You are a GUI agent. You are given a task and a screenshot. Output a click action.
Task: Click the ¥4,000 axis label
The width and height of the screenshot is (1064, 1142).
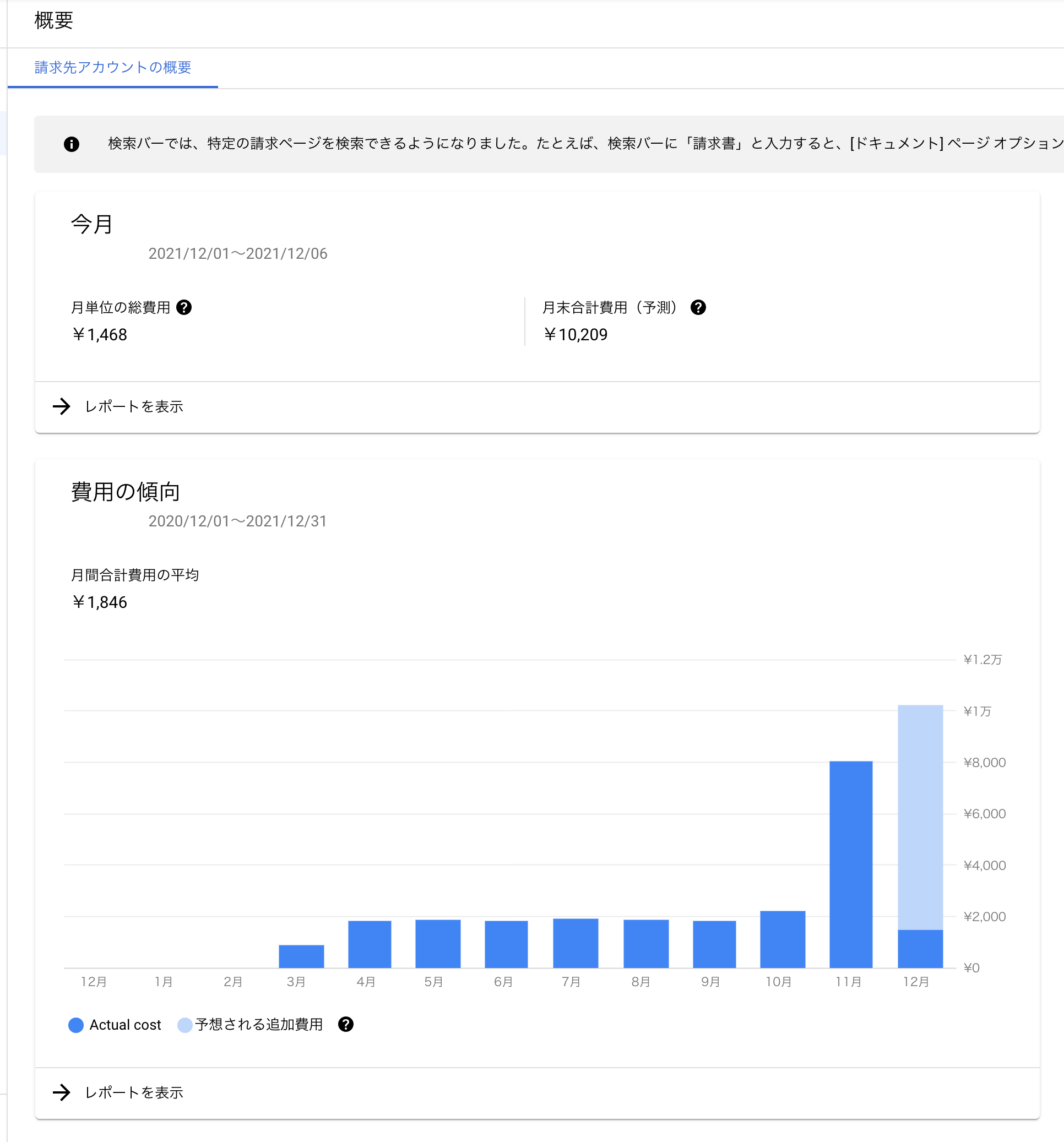pyautogui.click(x=985, y=865)
